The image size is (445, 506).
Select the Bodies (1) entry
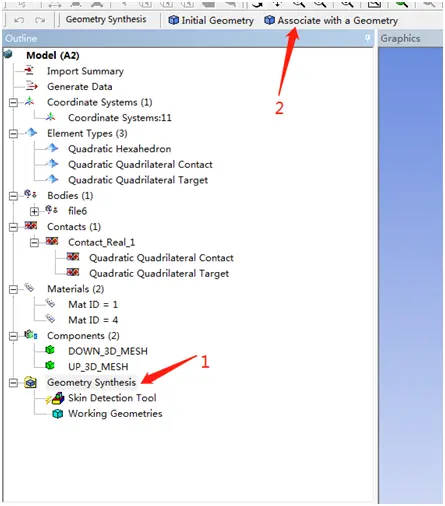70,195
